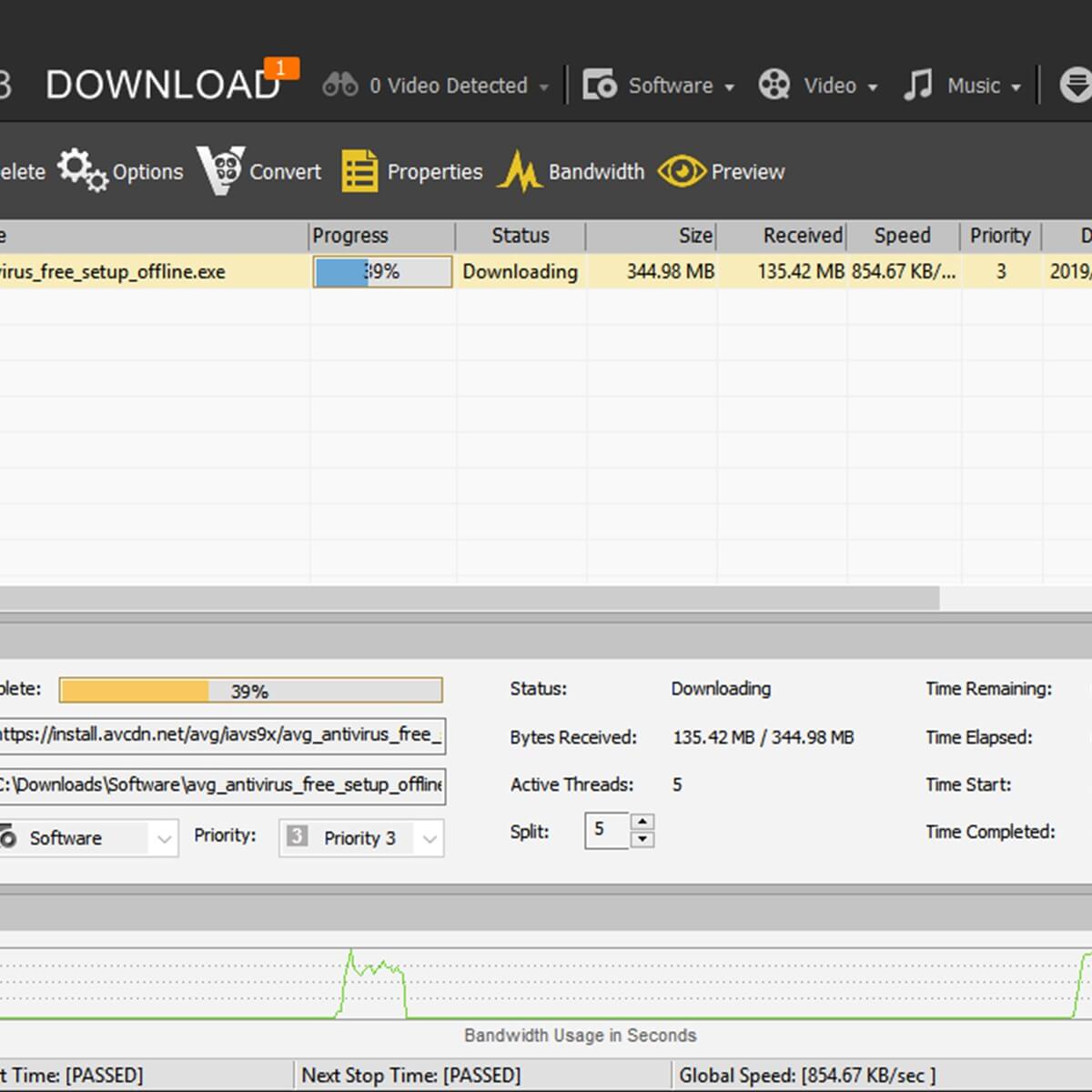This screenshot has width=1092, height=1092.
Task: Increase the Split value with the up arrow
Action: pyautogui.click(x=642, y=821)
